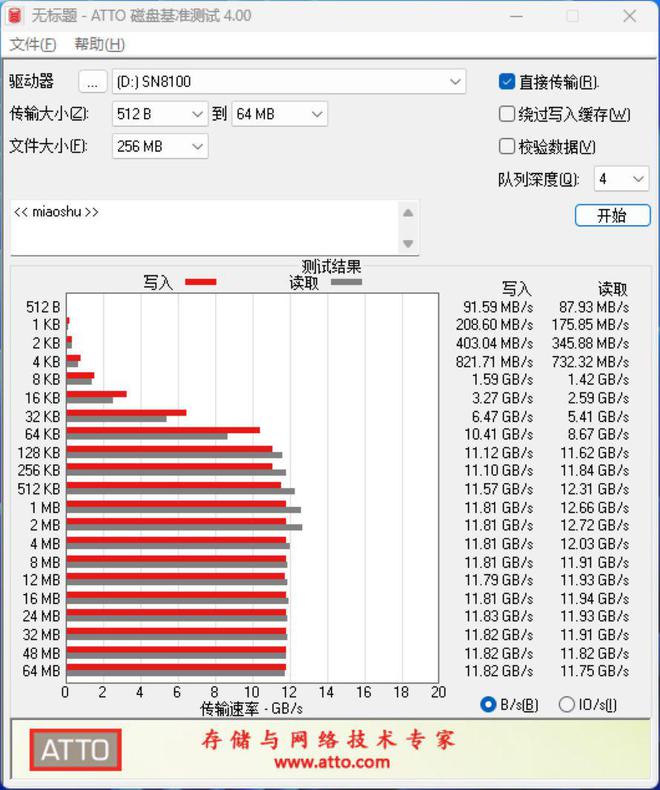The height and width of the screenshot is (790, 660).
Task: Click the 11.84 GB/s read value
Action: pos(595,471)
